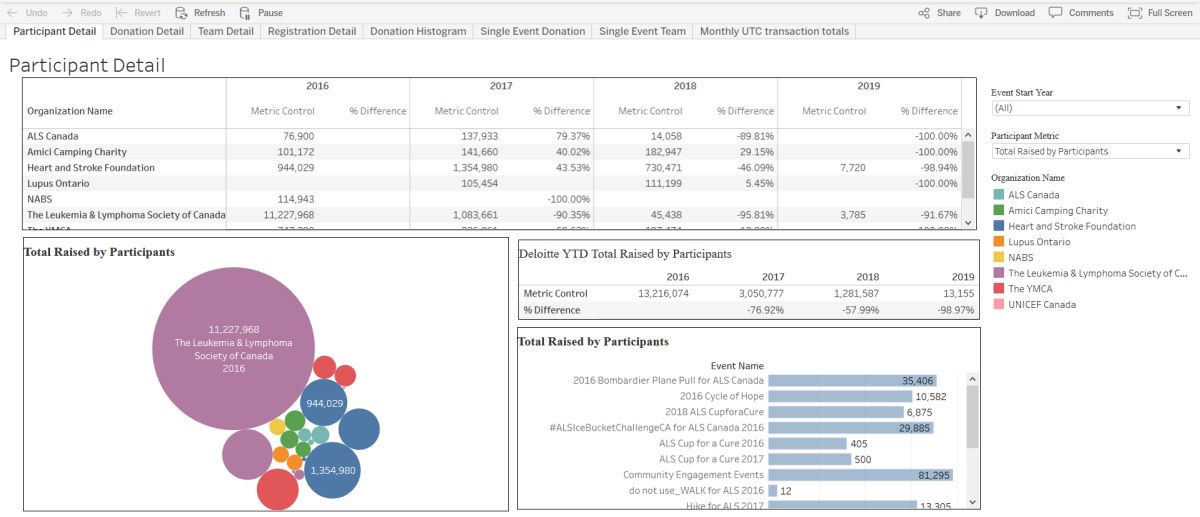Click the Amici Camping Charity legend swatch
1200x517 pixels.
click(x=998, y=211)
